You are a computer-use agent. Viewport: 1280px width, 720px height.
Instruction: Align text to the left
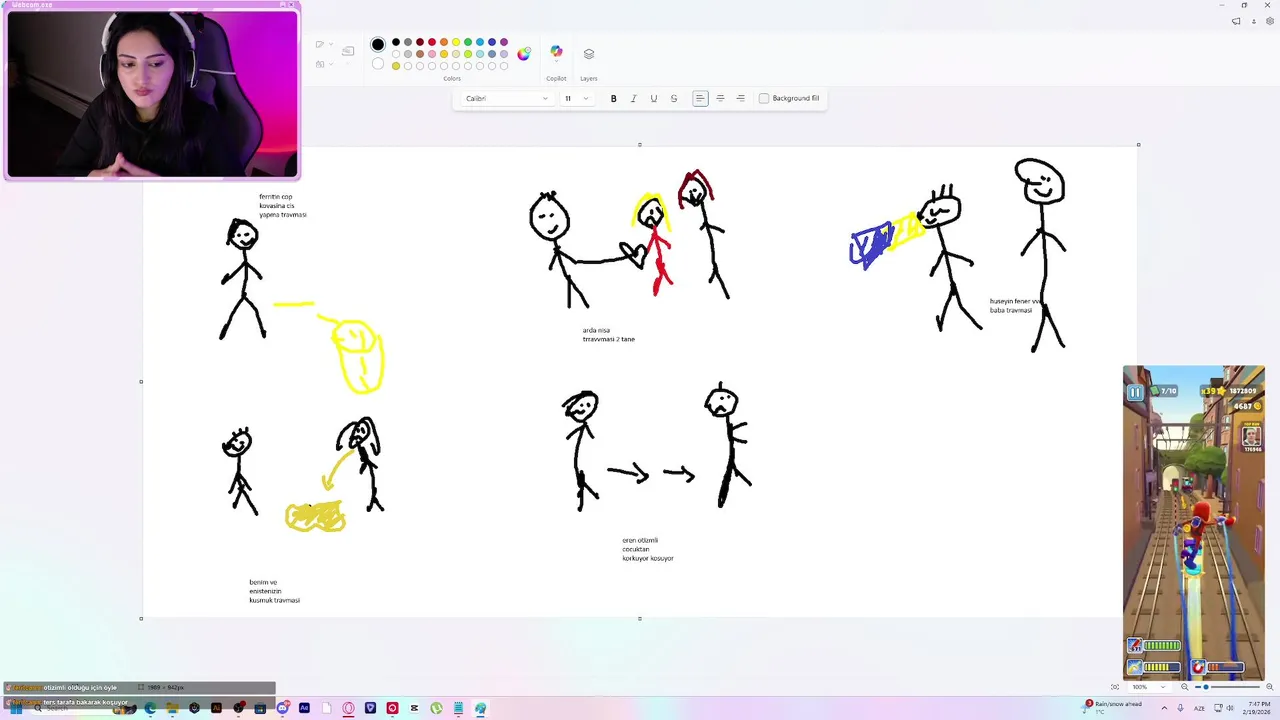(700, 98)
